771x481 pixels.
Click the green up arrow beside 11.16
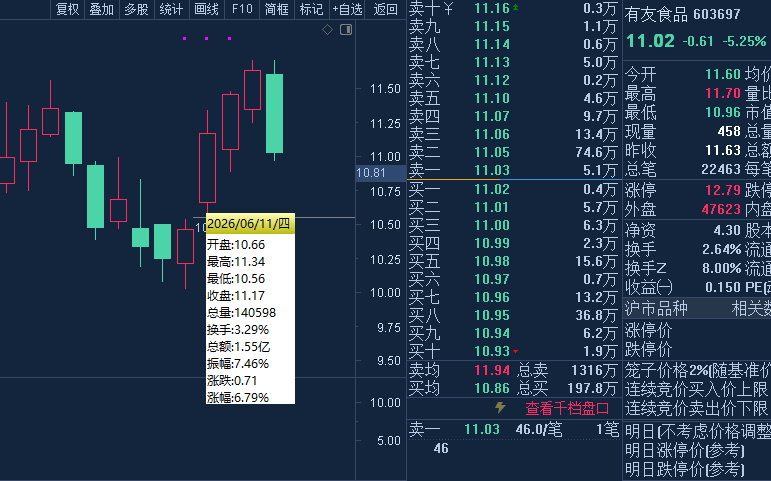(x=515, y=7)
